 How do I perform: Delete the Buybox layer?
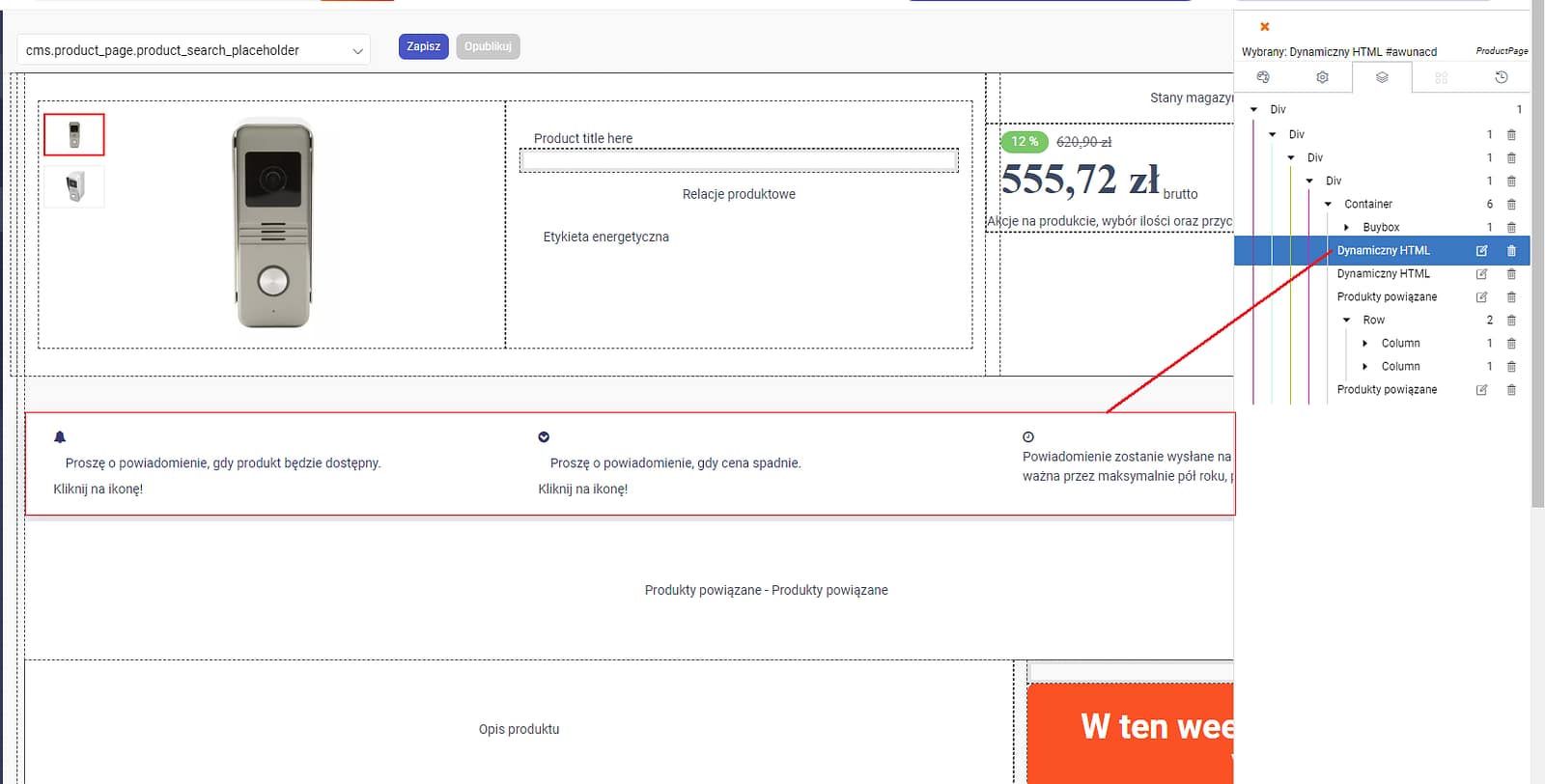tap(1511, 228)
